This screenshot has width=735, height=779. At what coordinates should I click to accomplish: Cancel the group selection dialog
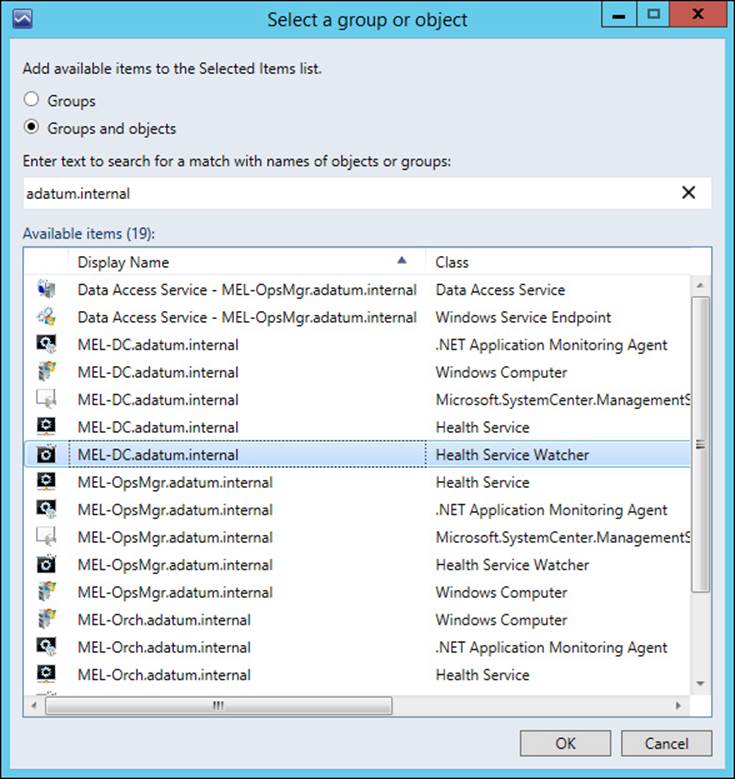[x=666, y=743]
